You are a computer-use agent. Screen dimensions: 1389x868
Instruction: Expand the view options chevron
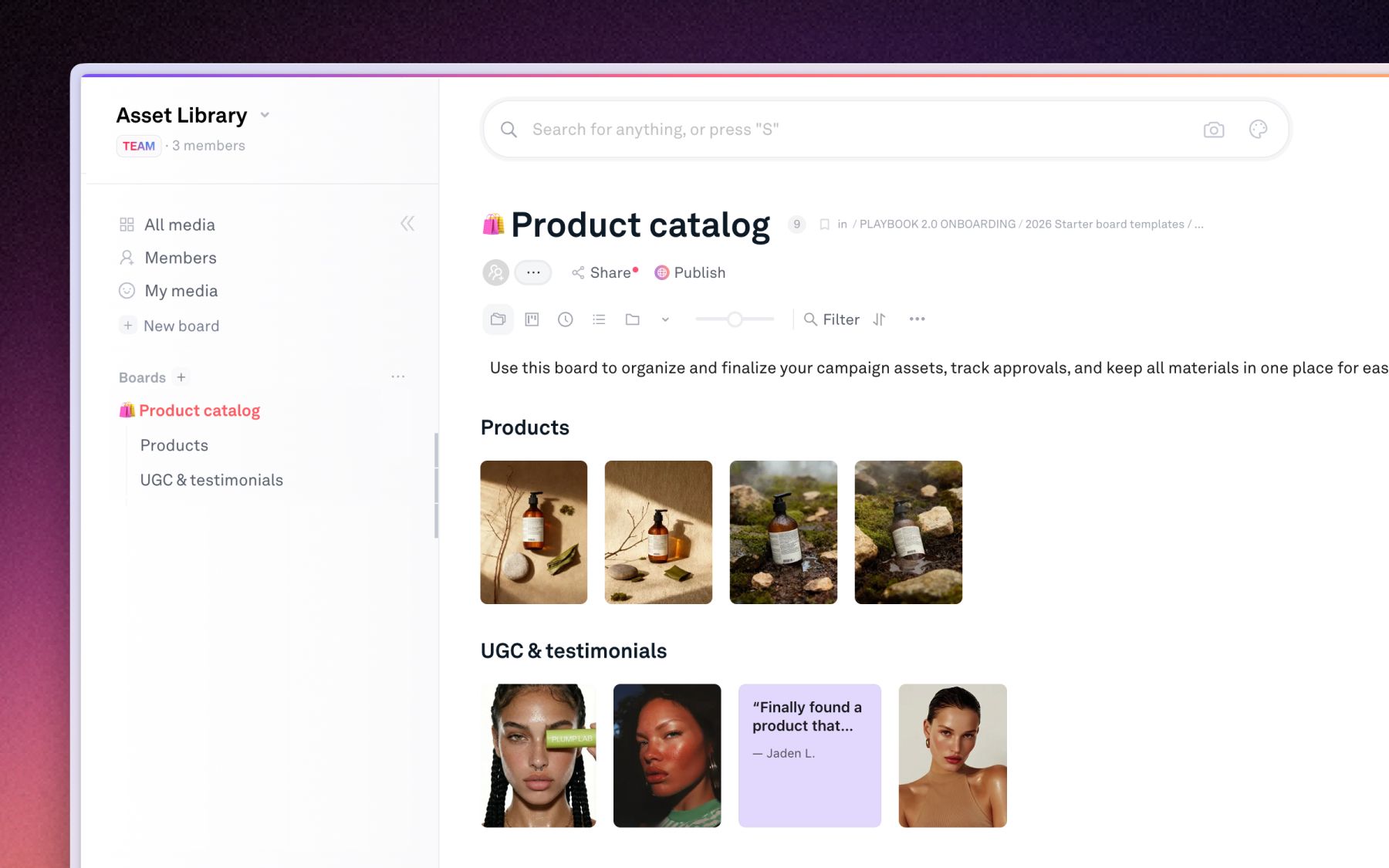click(x=665, y=319)
